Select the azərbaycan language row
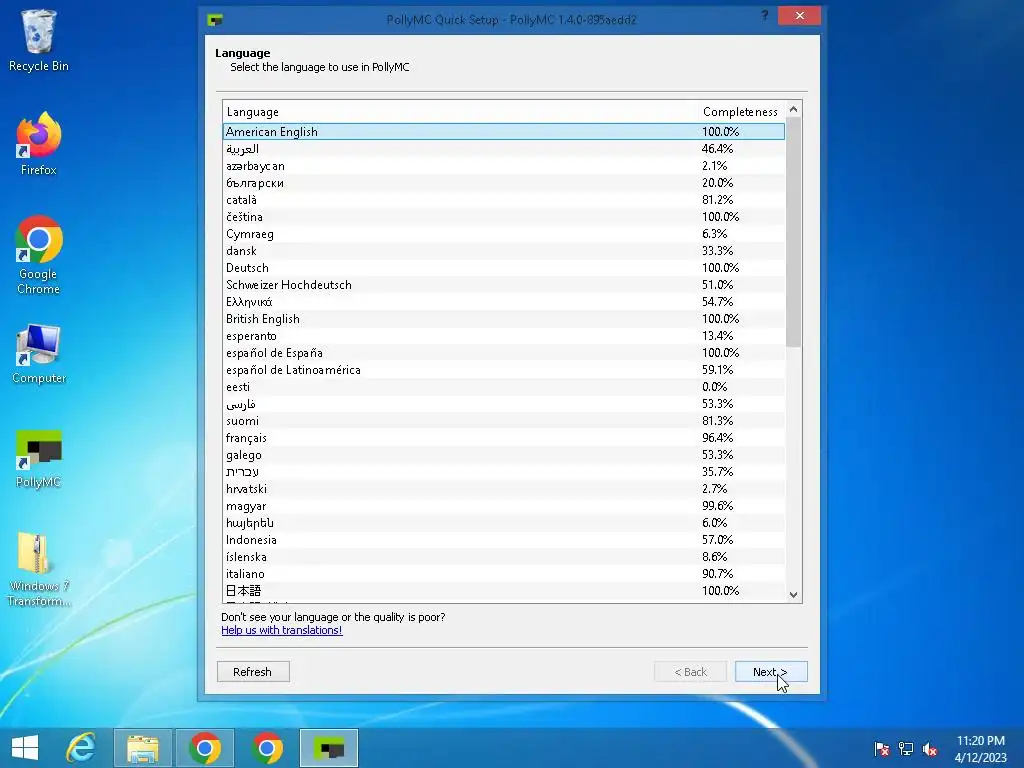The image size is (1024, 768). click(x=504, y=166)
